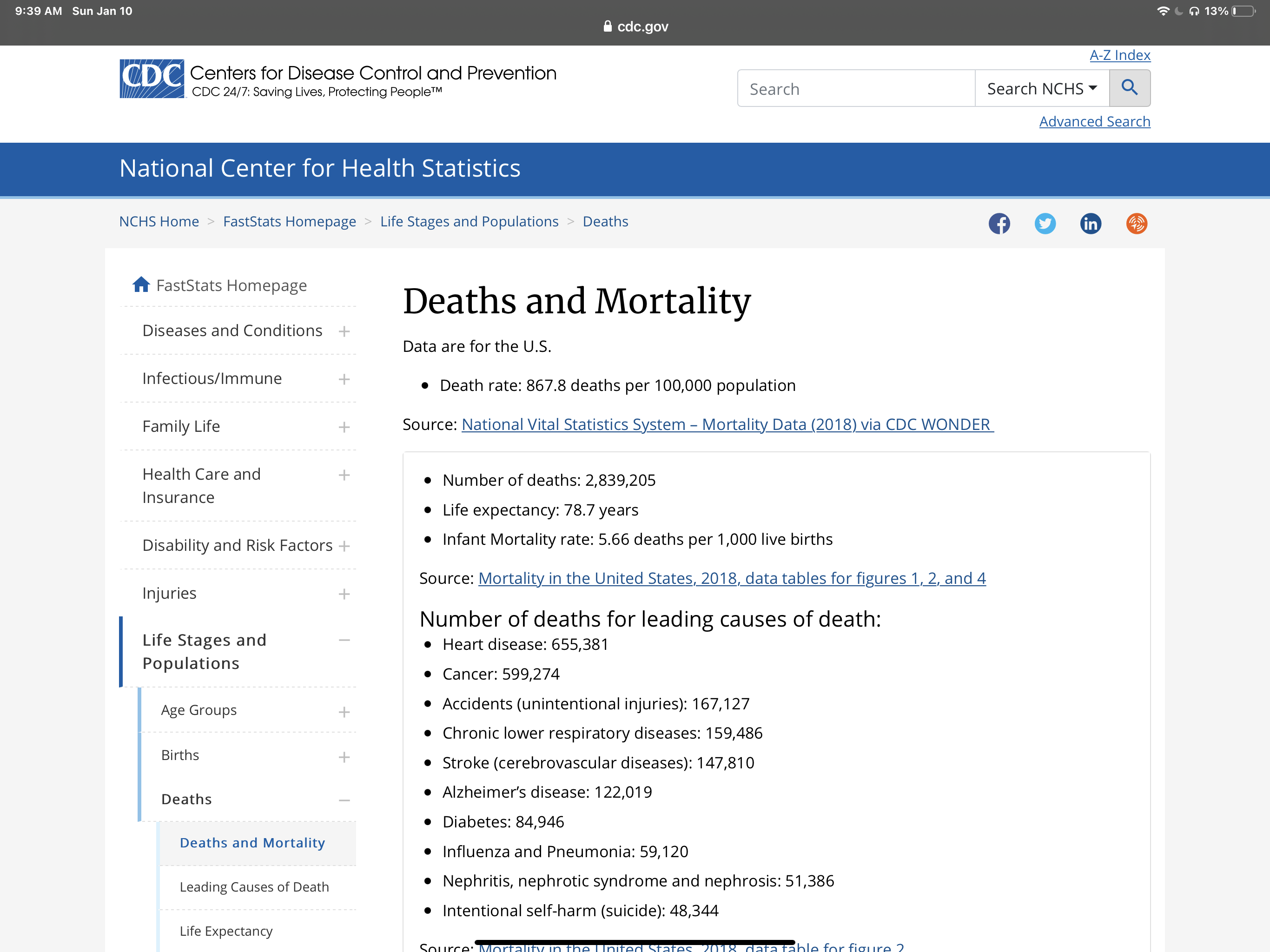The image size is (1270, 952).
Task: Click 'Cancer: 599,274' text
Action: click(x=501, y=674)
